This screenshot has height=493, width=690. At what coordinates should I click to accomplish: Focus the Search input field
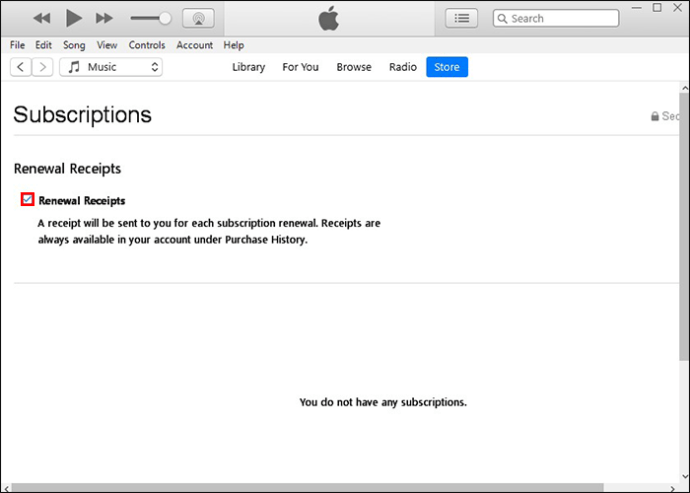click(x=556, y=18)
